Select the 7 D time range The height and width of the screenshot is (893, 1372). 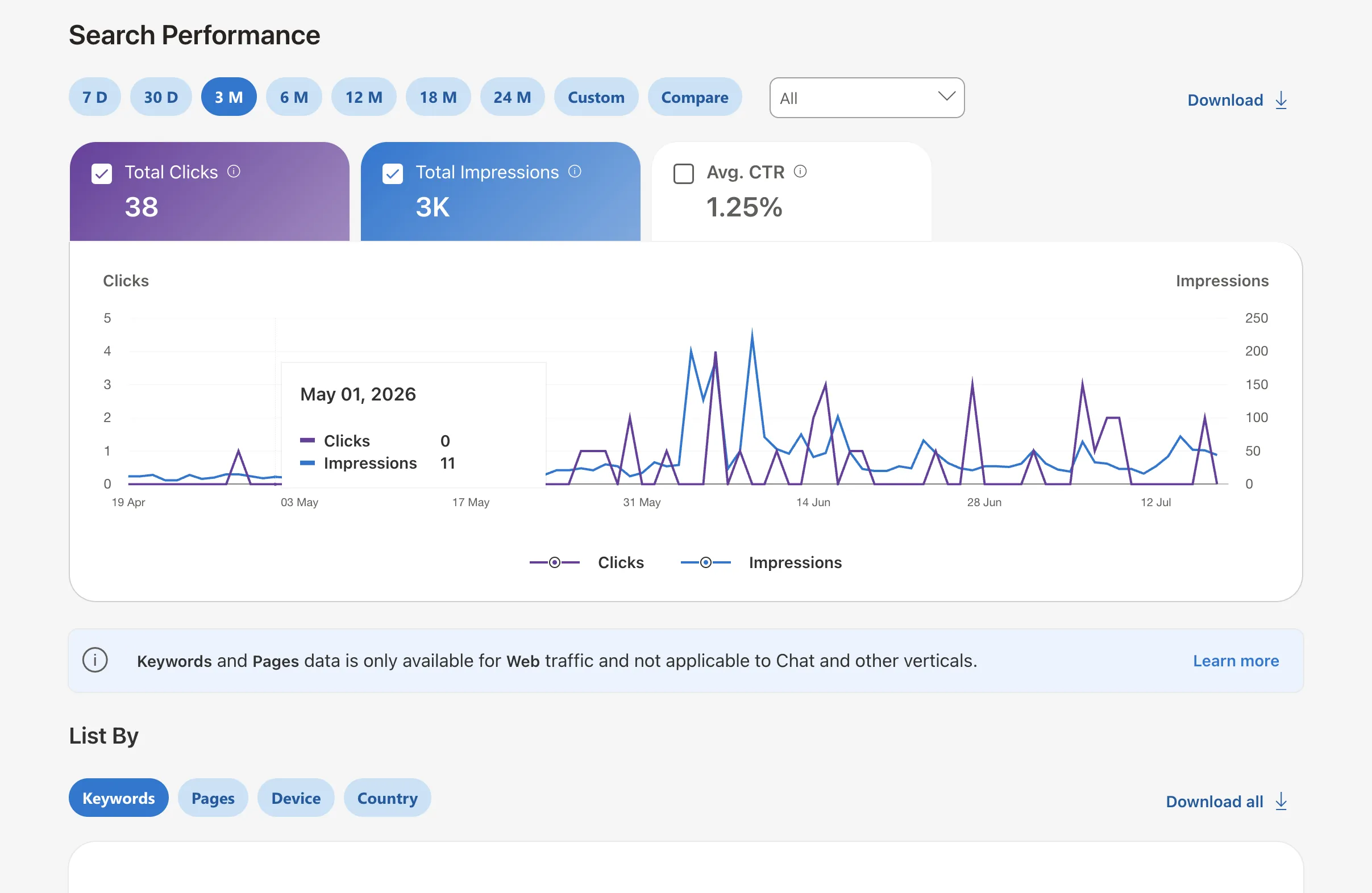point(94,97)
